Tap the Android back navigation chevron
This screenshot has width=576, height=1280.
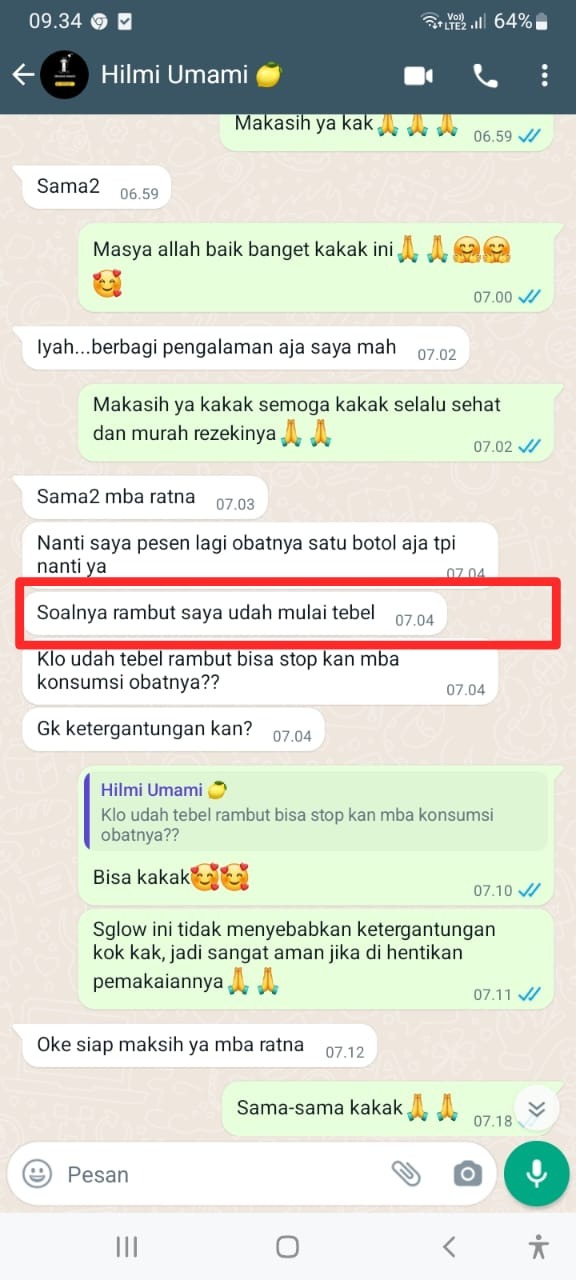pos(449,1246)
